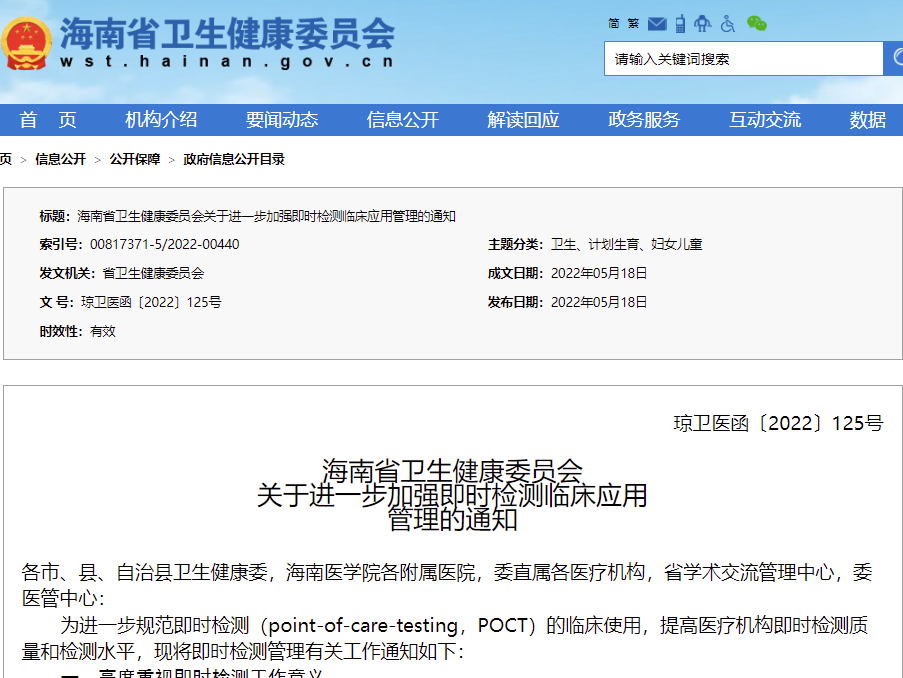The image size is (903, 678).
Task: Click the WeChat icon
Action: coord(757,23)
